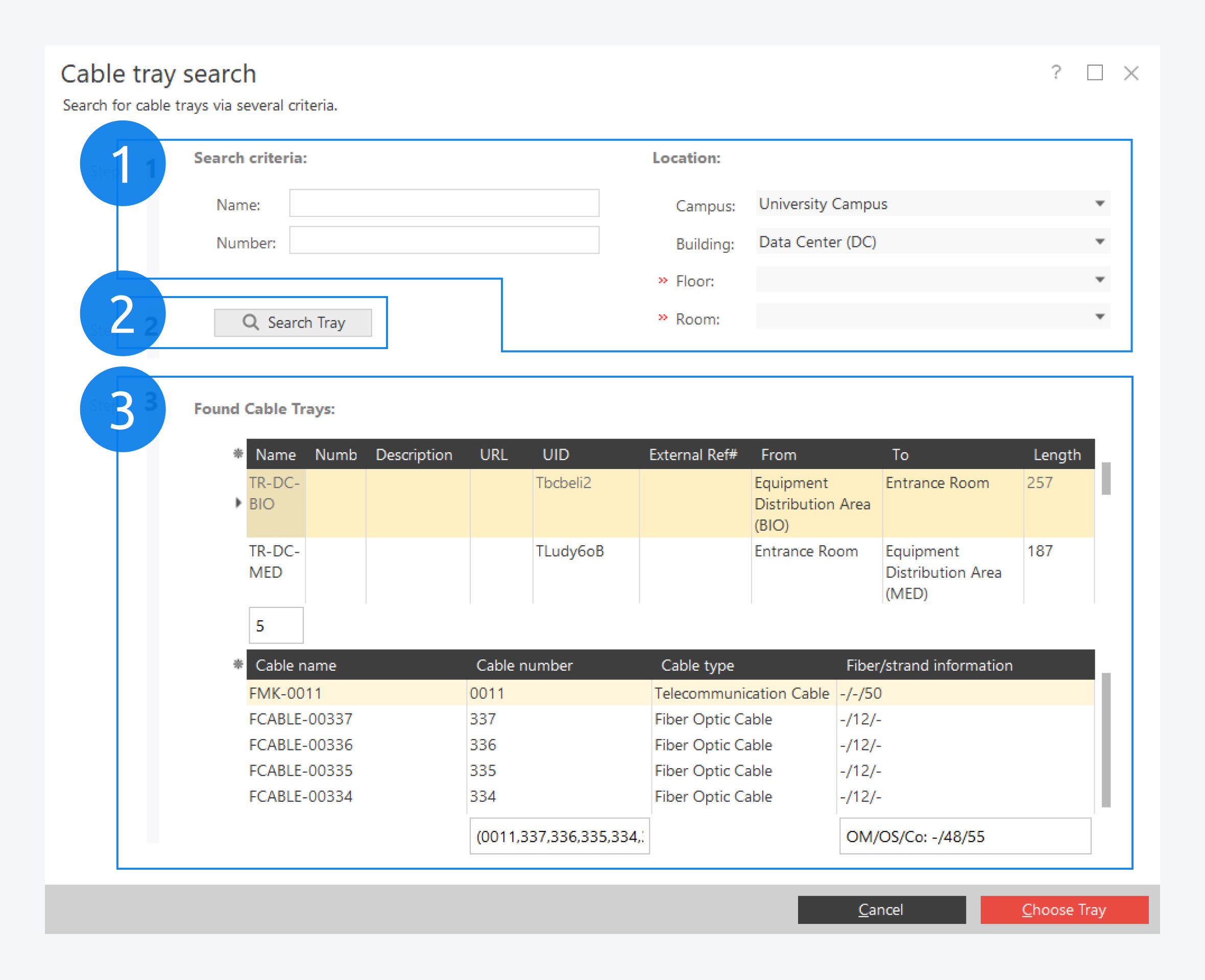Open the Campus dropdown
The height and width of the screenshot is (980, 1205).
pos(1099,203)
